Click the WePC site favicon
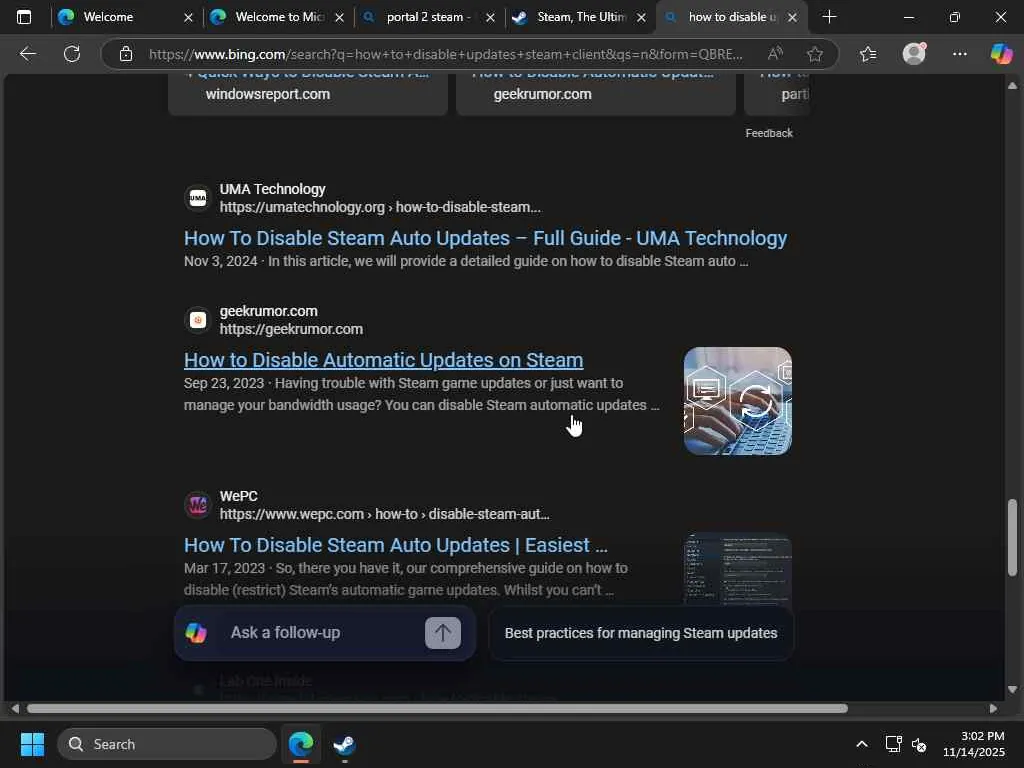The width and height of the screenshot is (1024, 768). 198,505
